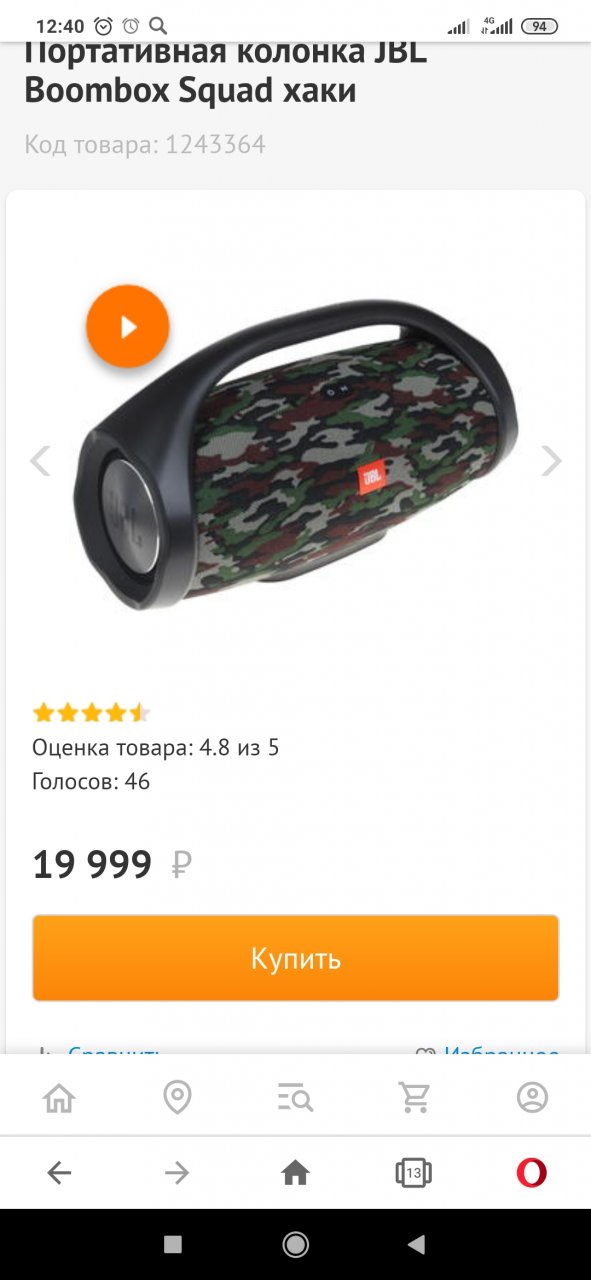The image size is (591, 1280).
Task: Tap the star rating row
Action: 91,713
